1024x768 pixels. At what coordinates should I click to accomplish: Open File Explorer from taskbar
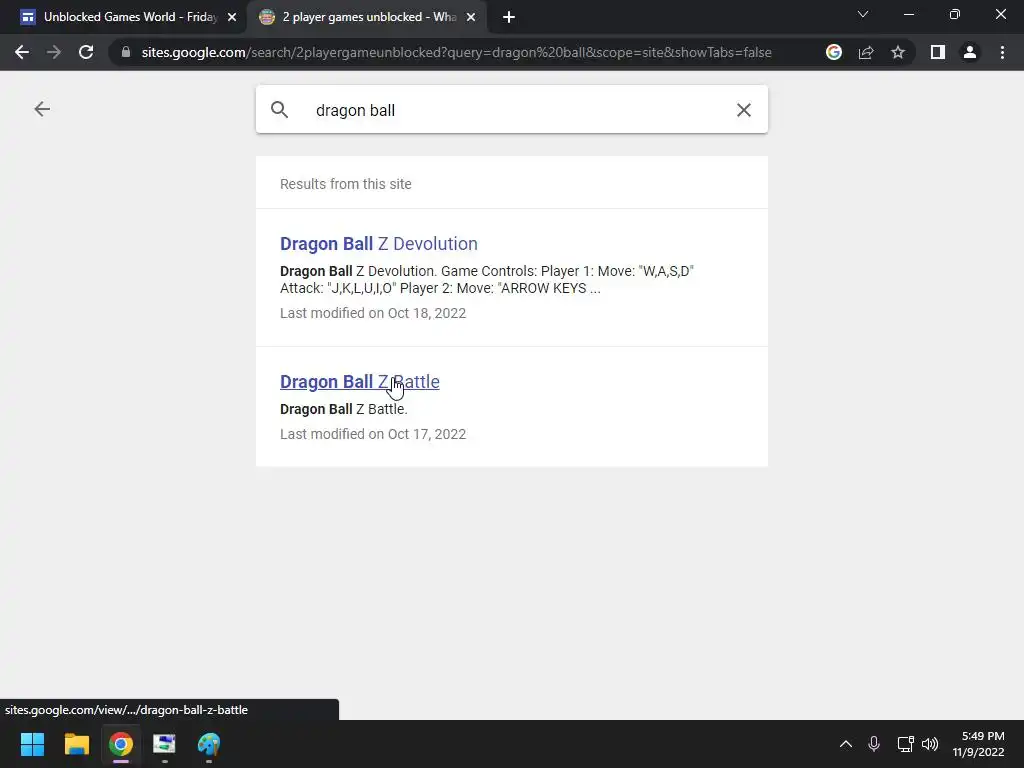pos(76,744)
